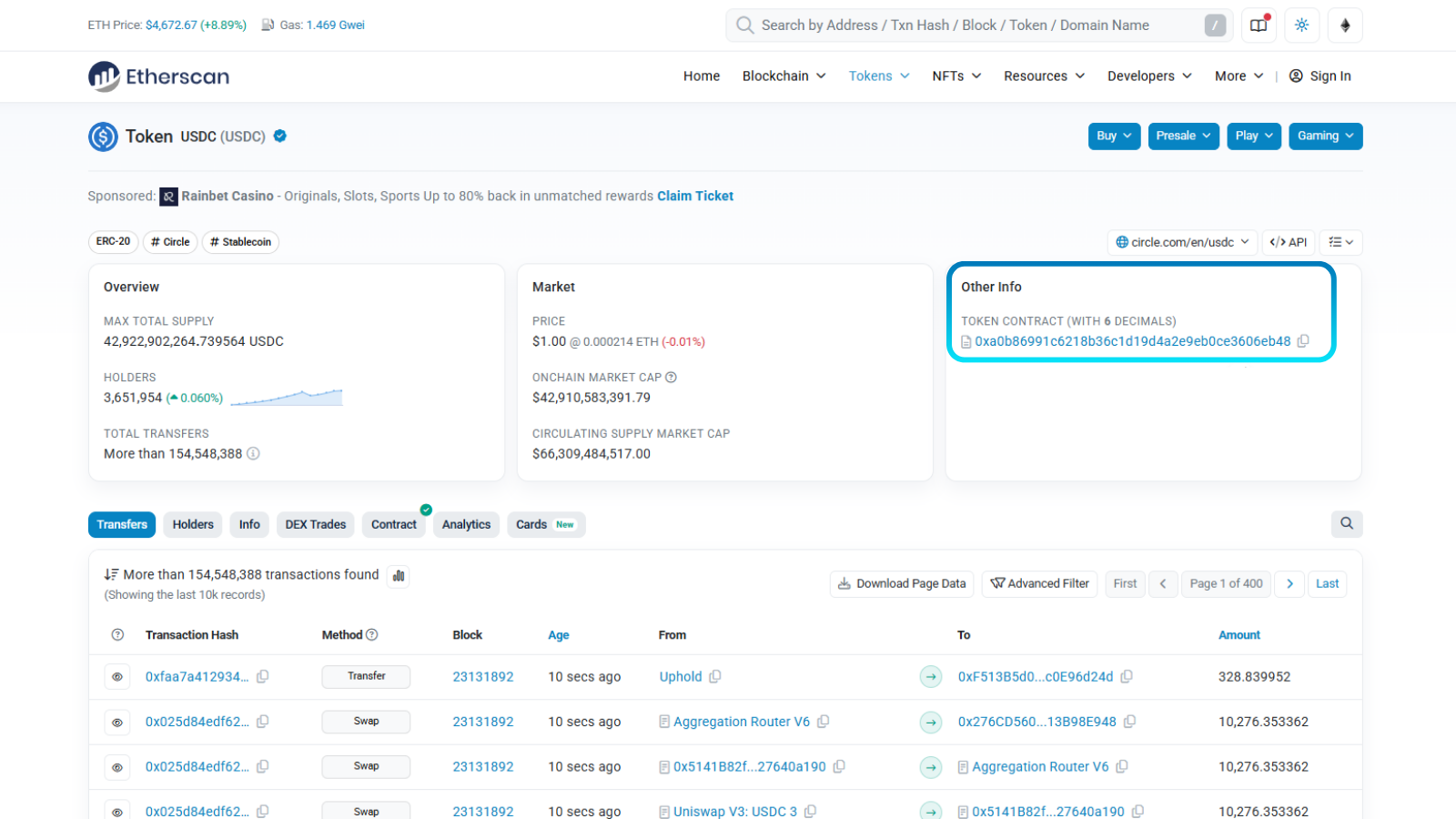Jump to the Last page
The image size is (1456, 819).
click(1327, 583)
